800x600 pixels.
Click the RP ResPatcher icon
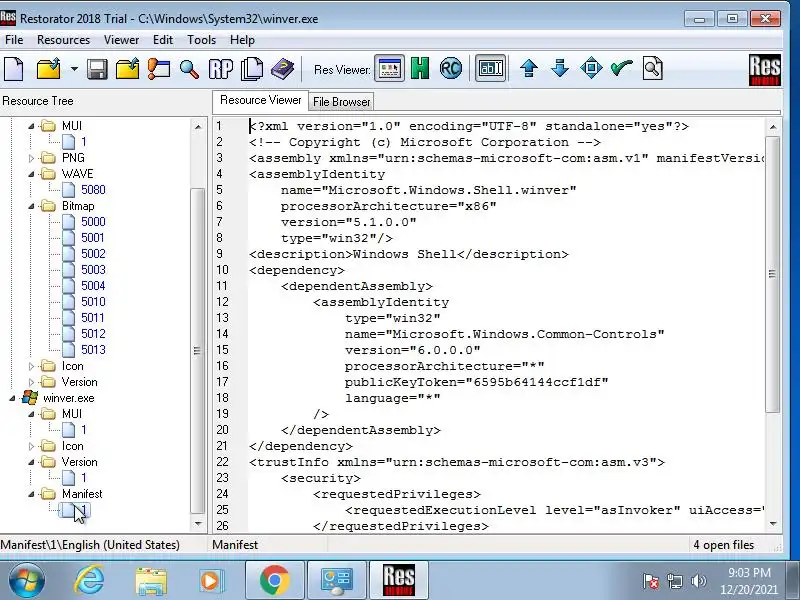click(221, 68)
